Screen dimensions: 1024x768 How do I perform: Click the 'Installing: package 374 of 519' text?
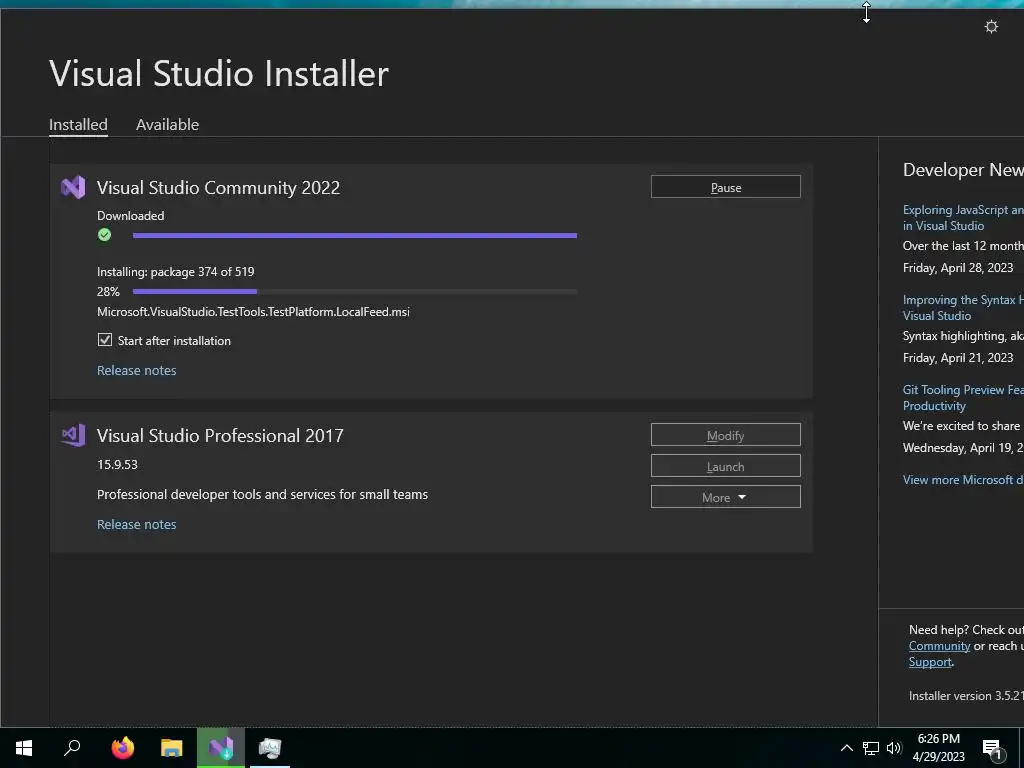tap(176, 272)
